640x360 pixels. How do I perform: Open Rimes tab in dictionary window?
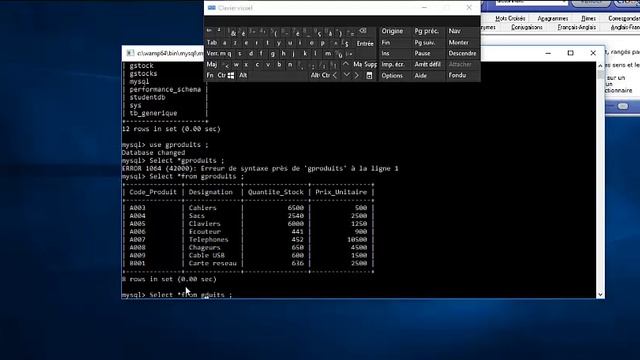coord(588,19)
